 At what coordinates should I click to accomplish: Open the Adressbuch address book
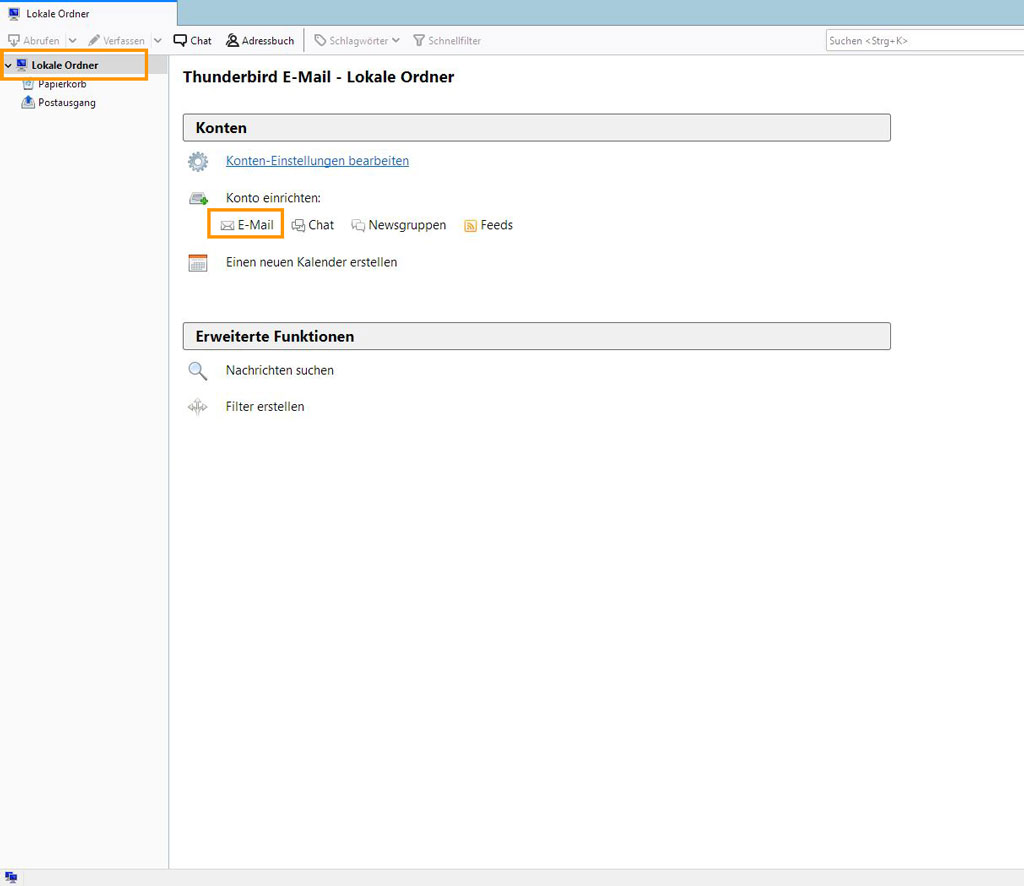260,40
